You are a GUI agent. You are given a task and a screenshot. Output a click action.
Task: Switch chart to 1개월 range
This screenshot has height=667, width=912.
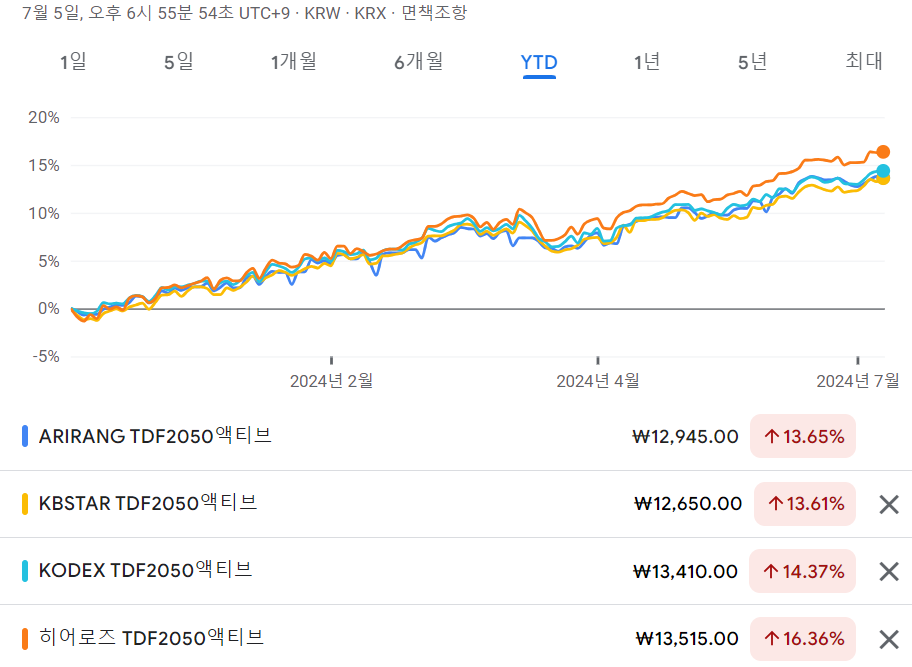[x=294, y=61]
